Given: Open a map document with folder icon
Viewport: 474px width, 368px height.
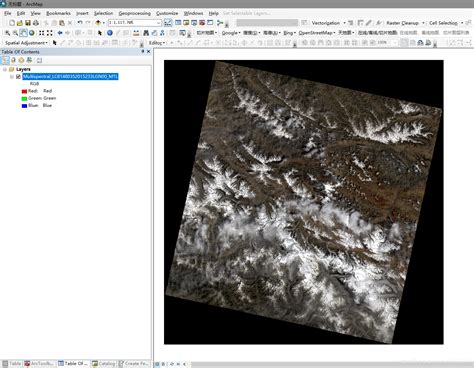Looking at the screenshot, I should click(x=20, y=23).
